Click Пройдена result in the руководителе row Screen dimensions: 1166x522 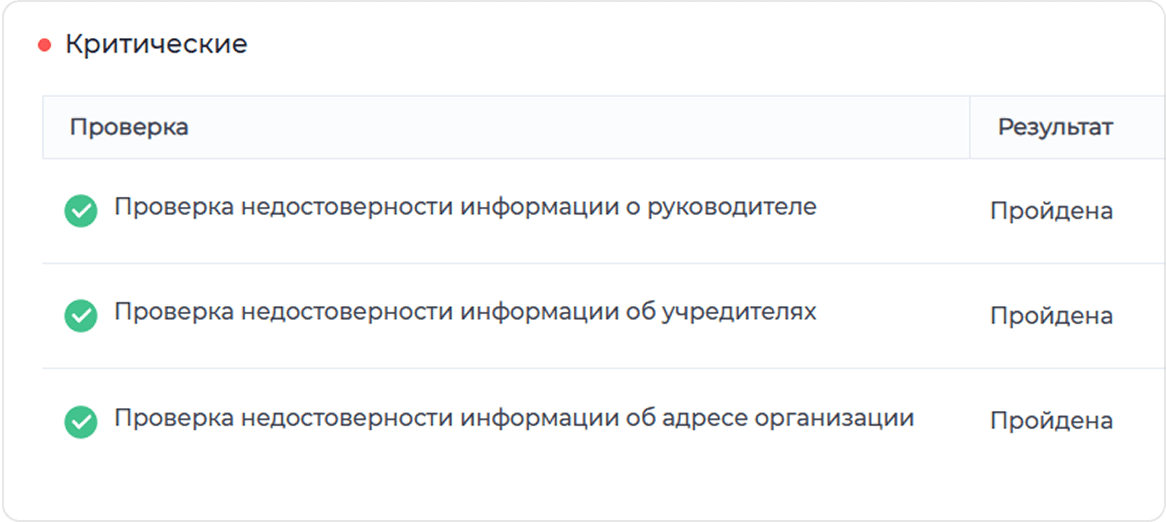pos(1051,211)
